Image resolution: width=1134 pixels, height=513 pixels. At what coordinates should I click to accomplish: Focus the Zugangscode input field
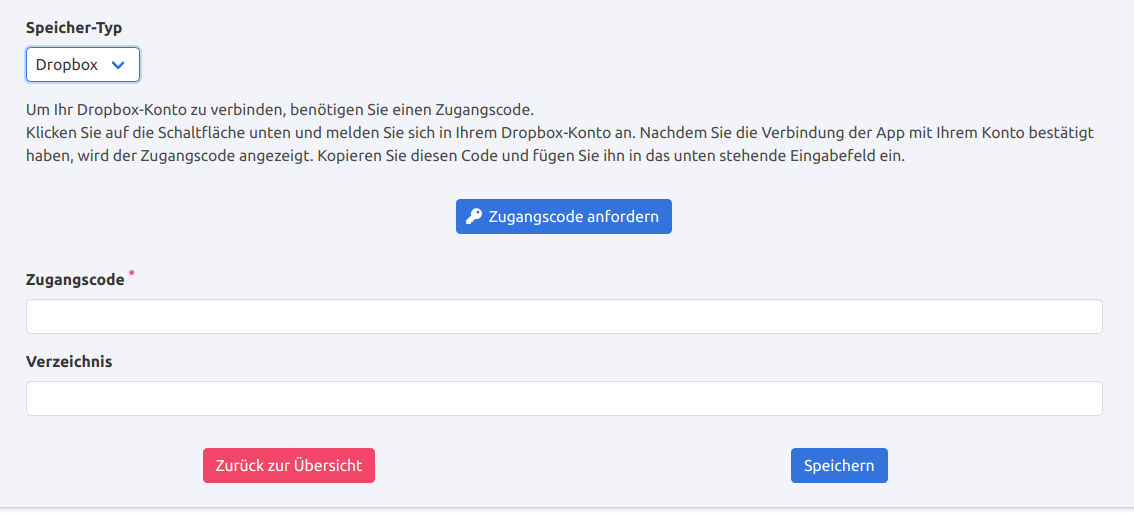point(564,317)
